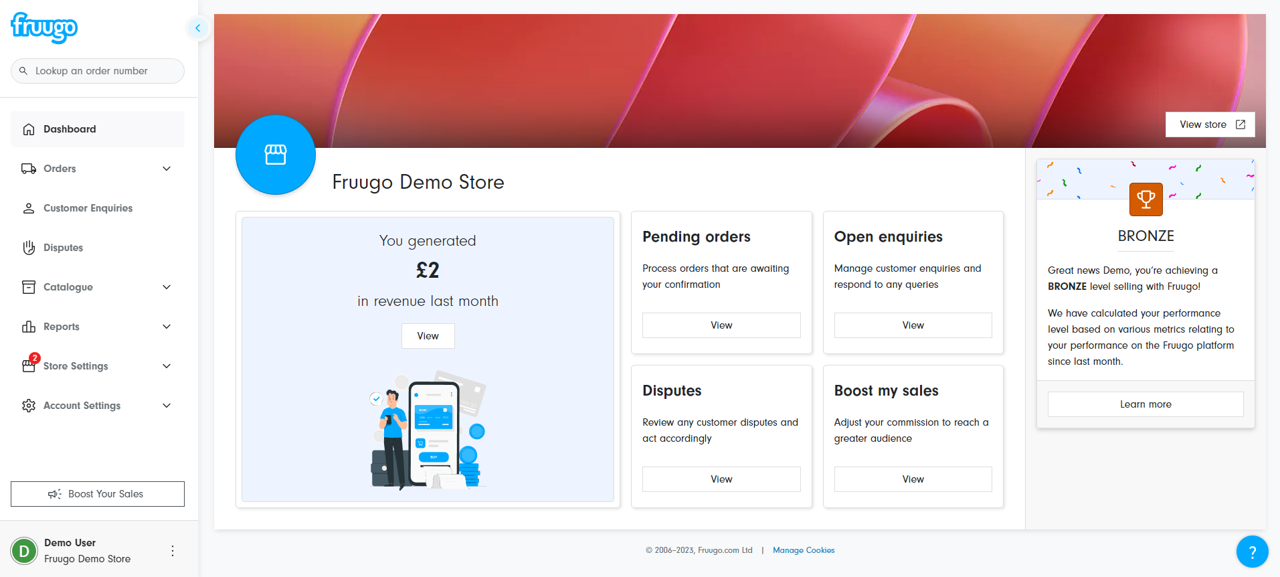Viewport: 1280px width, 577px height.
Task: Open the help question mark button
Action: pyautogui.click(x=1252, y=552)
